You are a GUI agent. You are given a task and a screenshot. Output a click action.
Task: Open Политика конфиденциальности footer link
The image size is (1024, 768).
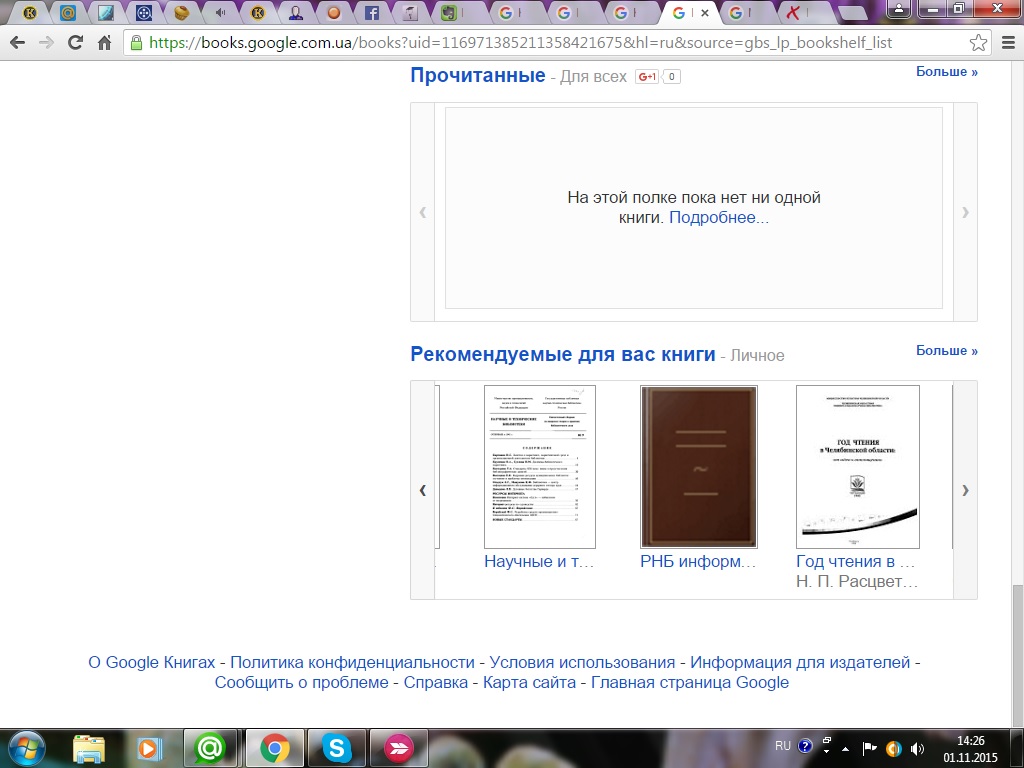[x=353, y=662]
